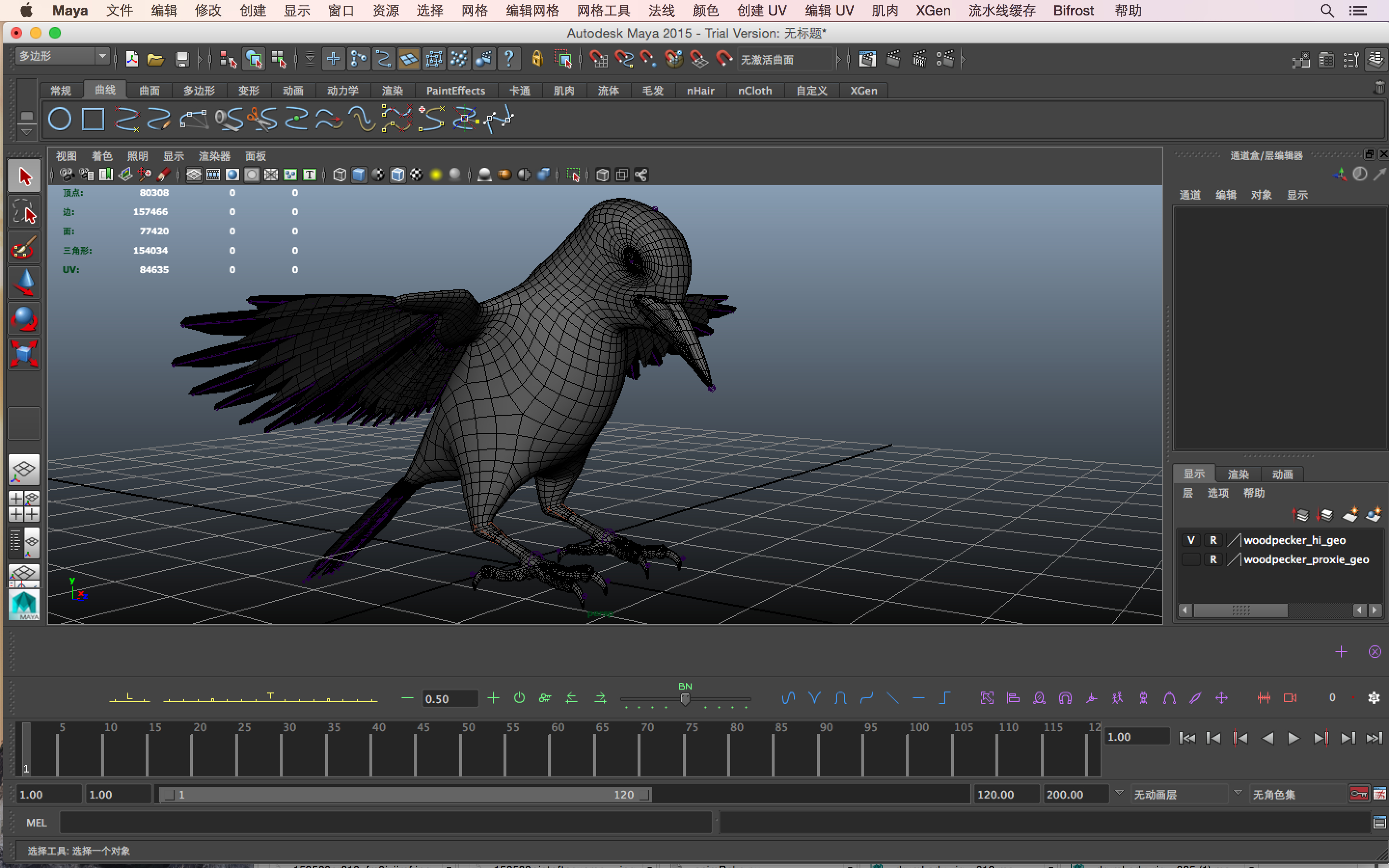Switch to the PaintEffects shelf tab
1389x868 pixels.
(456, 90)
